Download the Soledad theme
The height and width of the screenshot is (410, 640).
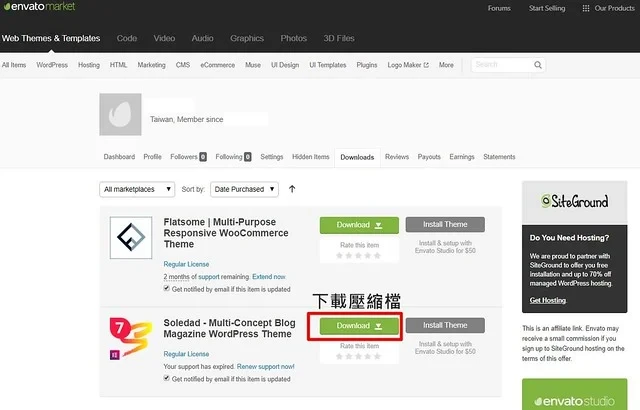[359, 326]
